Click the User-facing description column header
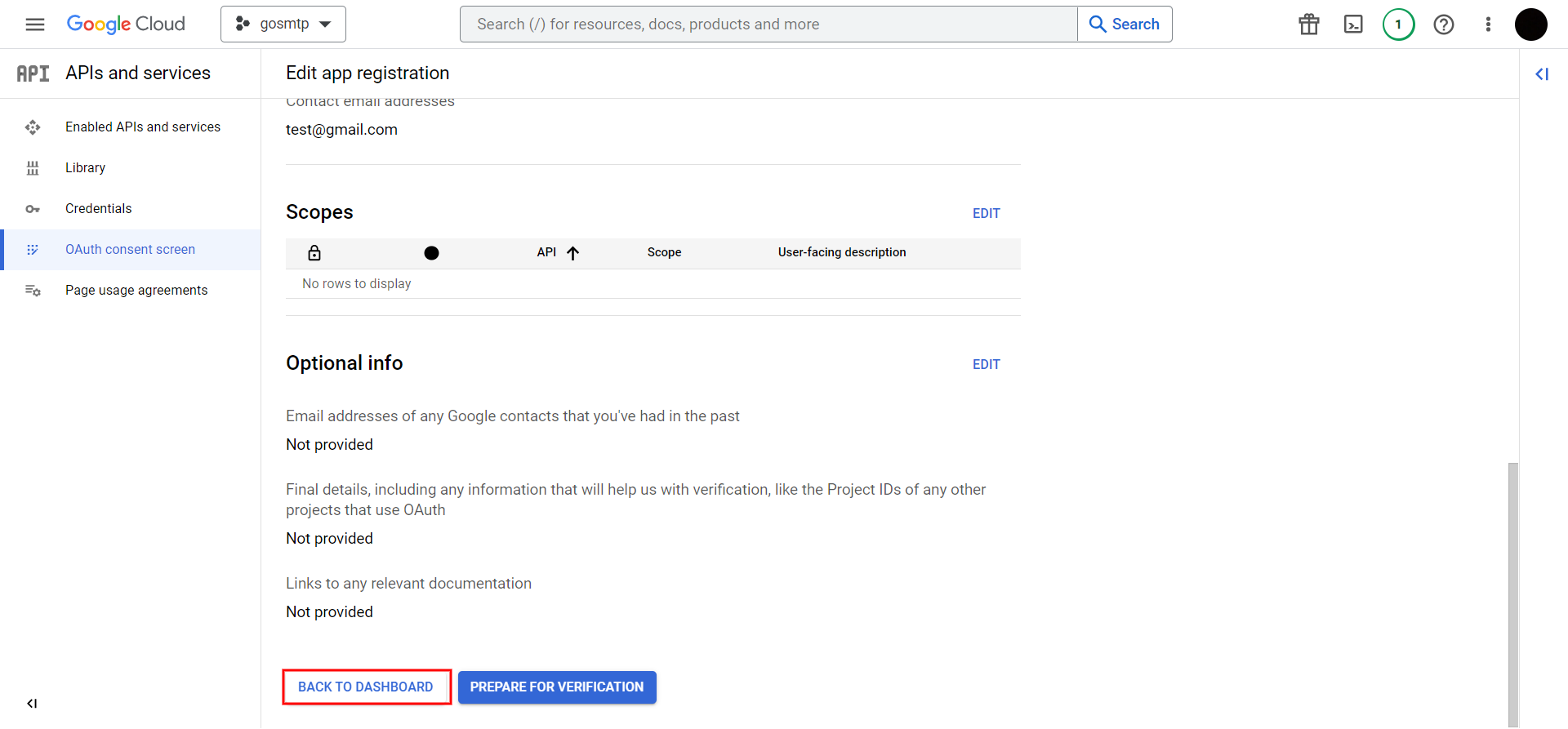This screenshot has height=729, width=1568. tap(842, 252)
